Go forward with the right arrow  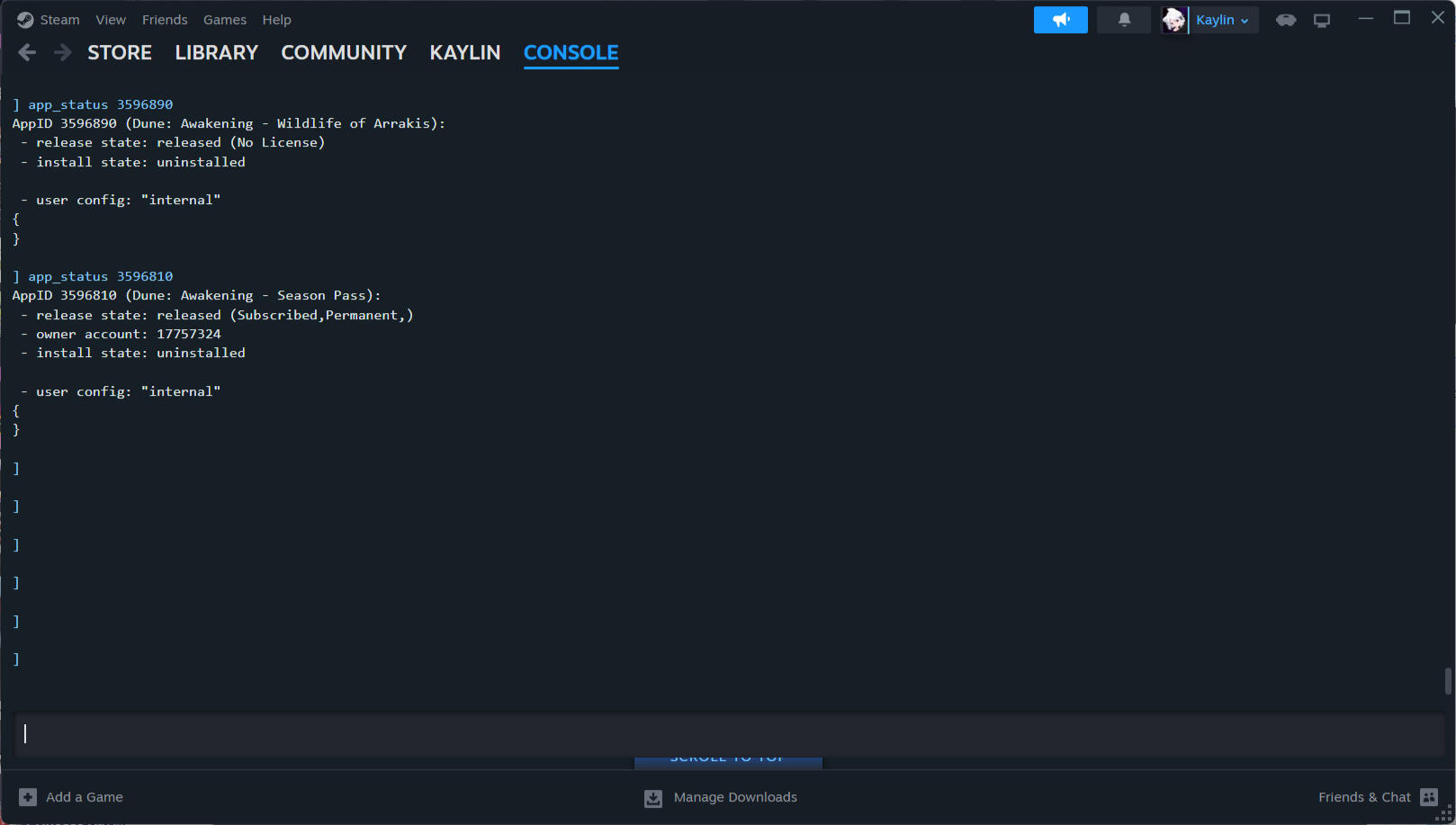(62, 53)
